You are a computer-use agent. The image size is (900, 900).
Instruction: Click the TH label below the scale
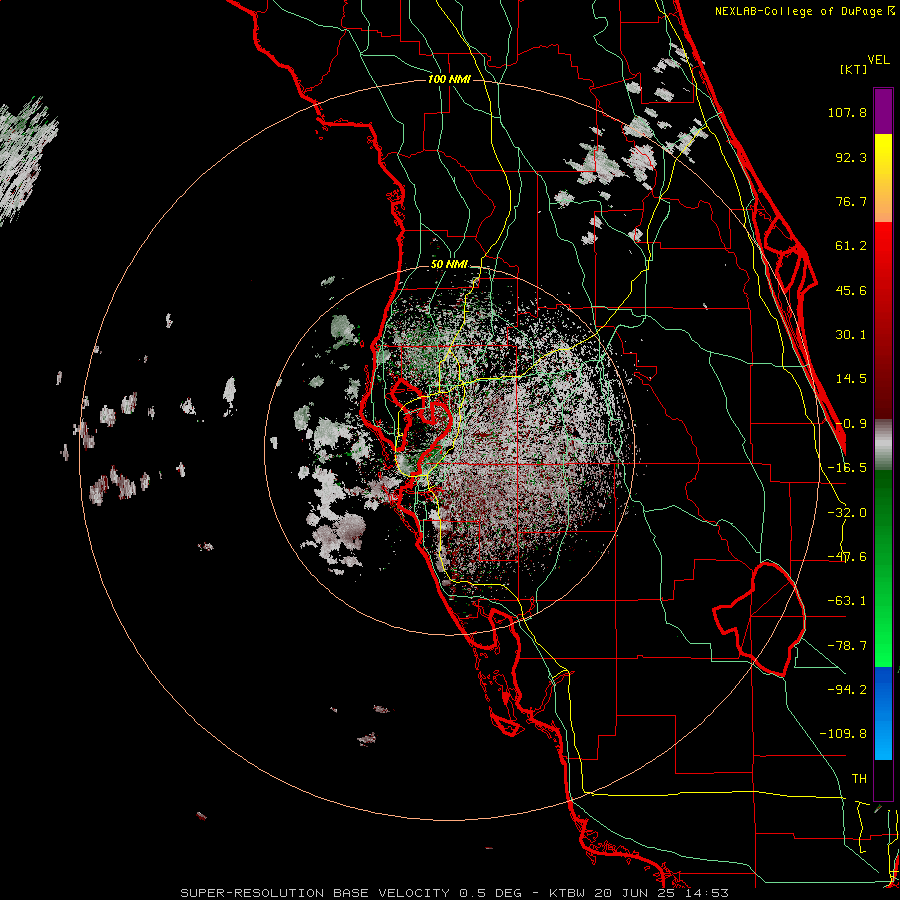[859, 778]
